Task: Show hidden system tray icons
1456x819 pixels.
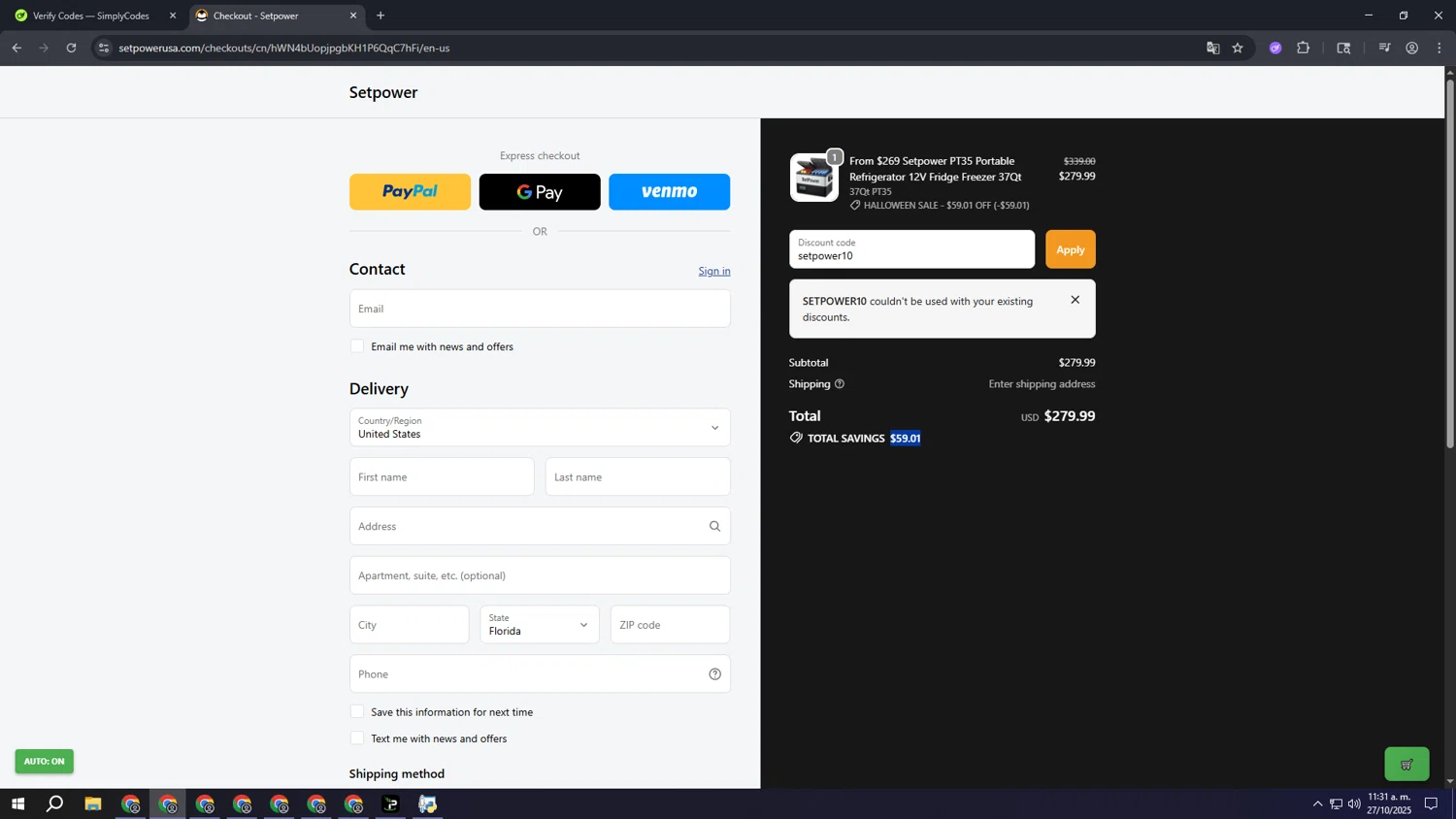Action: coord(1317,804)
